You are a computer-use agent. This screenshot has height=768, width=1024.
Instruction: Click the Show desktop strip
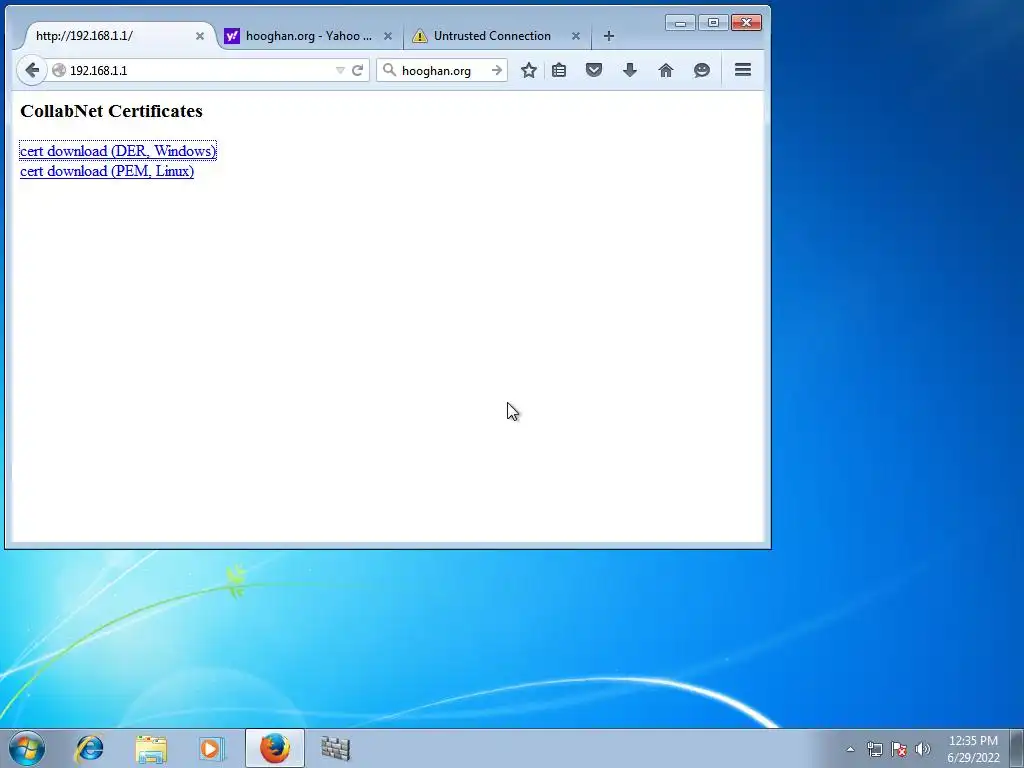[1017, 748]
